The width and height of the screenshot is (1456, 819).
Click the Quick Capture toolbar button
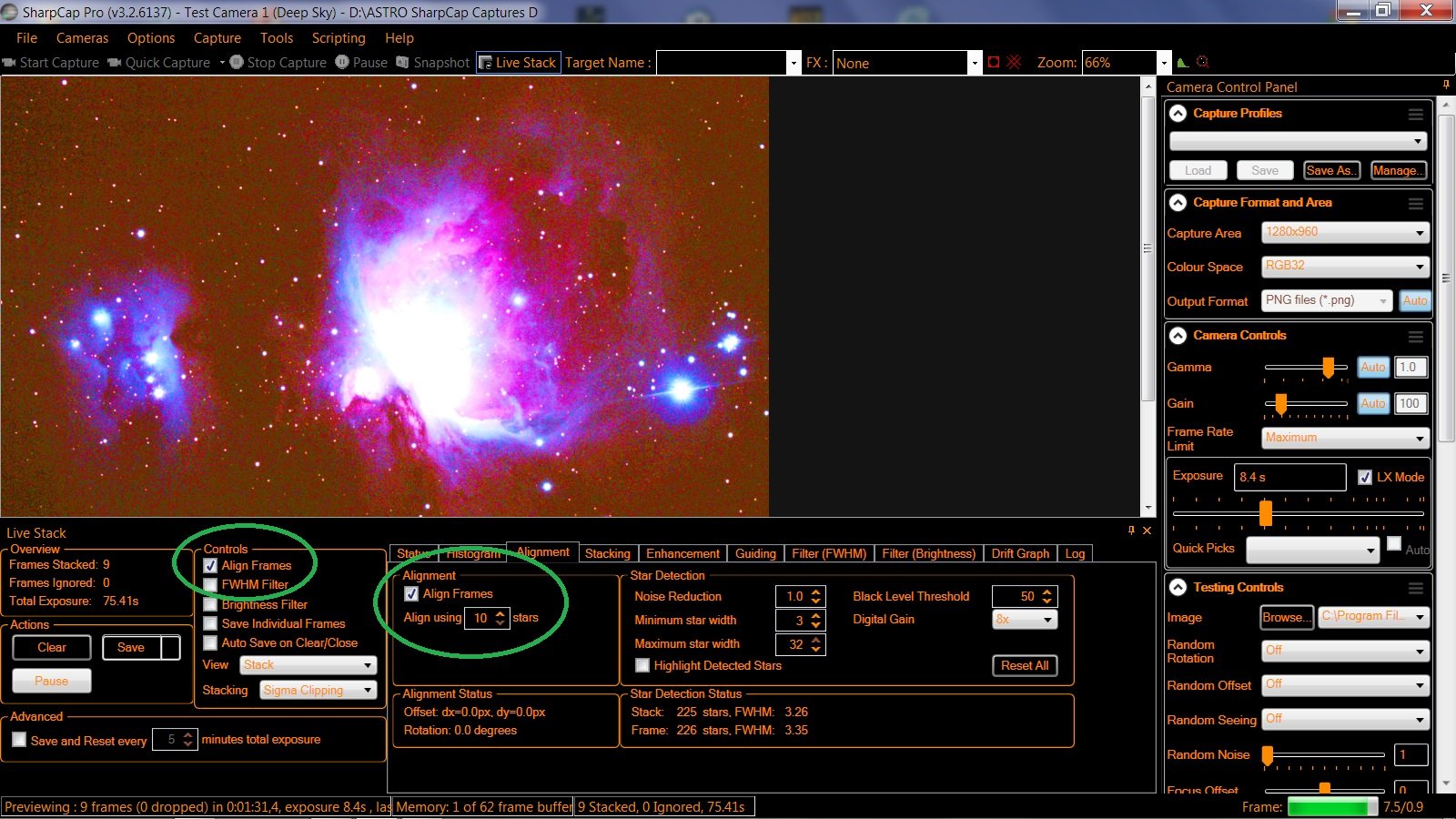(159, 63)
